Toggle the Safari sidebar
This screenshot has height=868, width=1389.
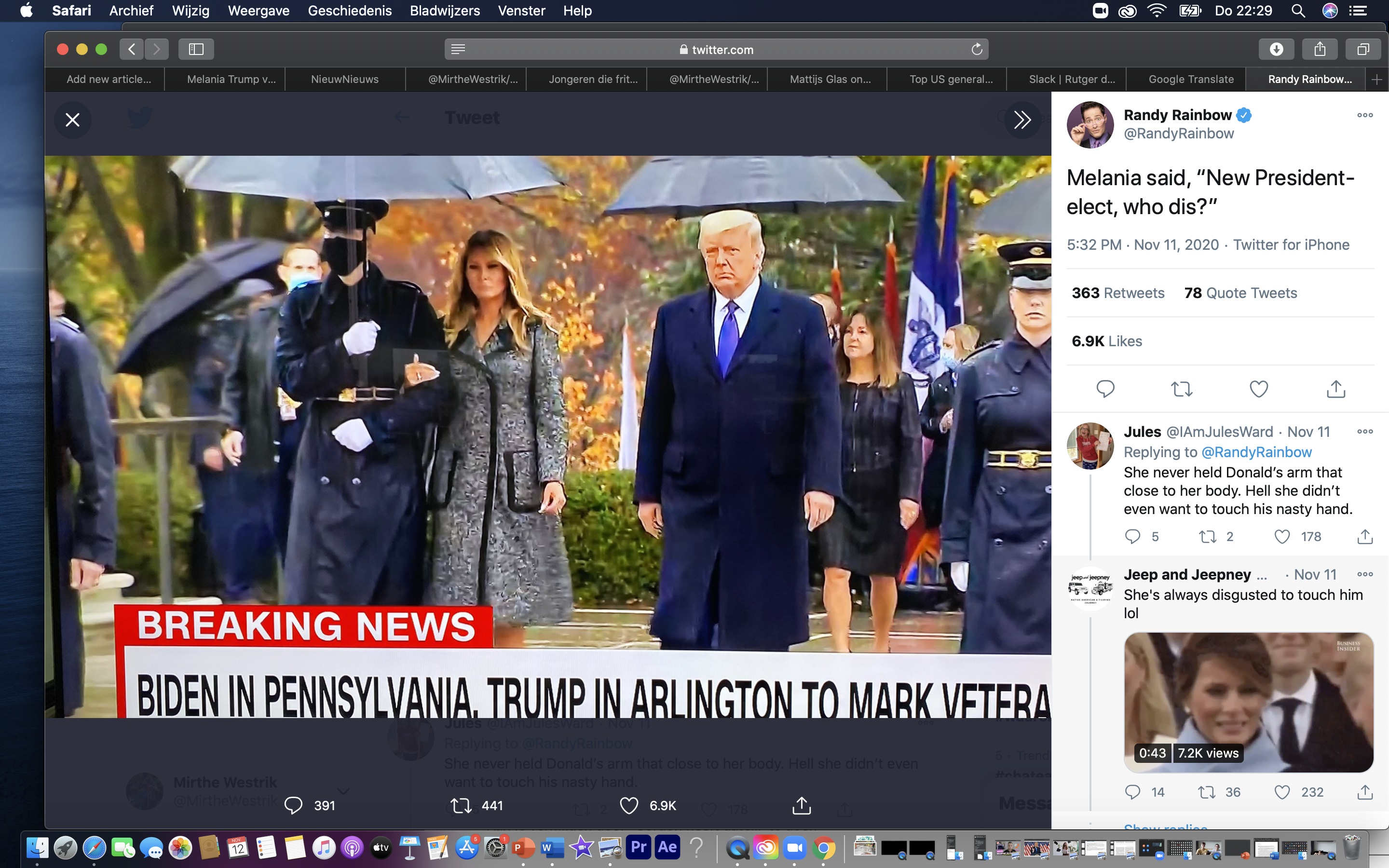pyautogui.click(x=196, y=49)
